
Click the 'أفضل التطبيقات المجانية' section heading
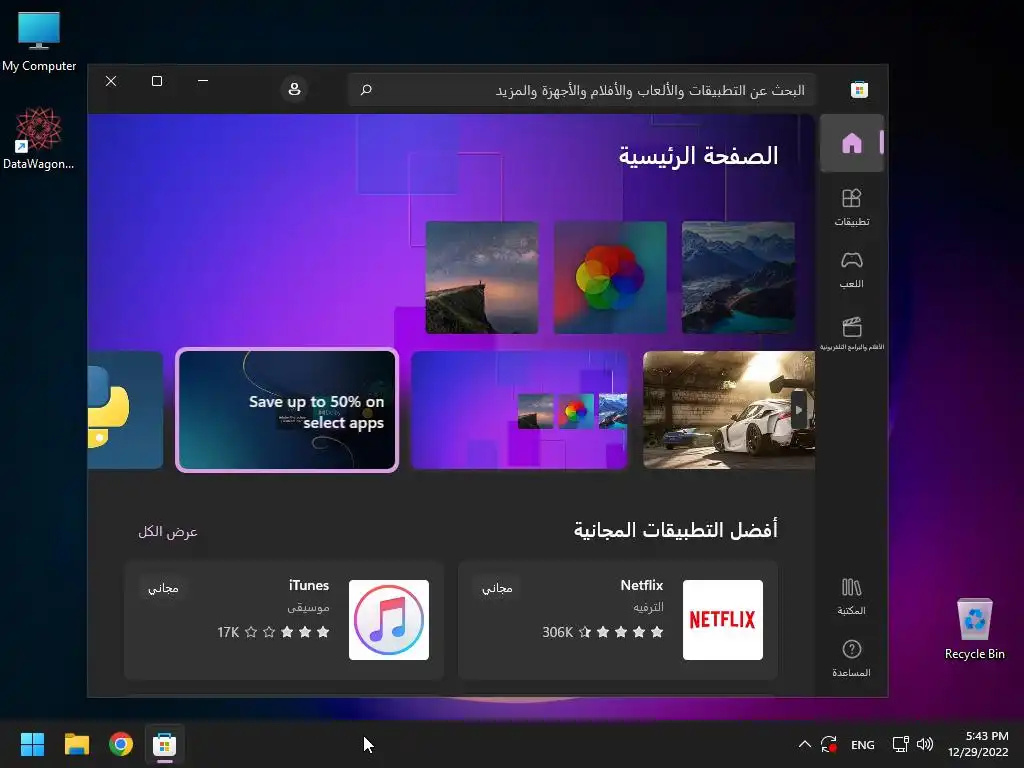point(676,530)
